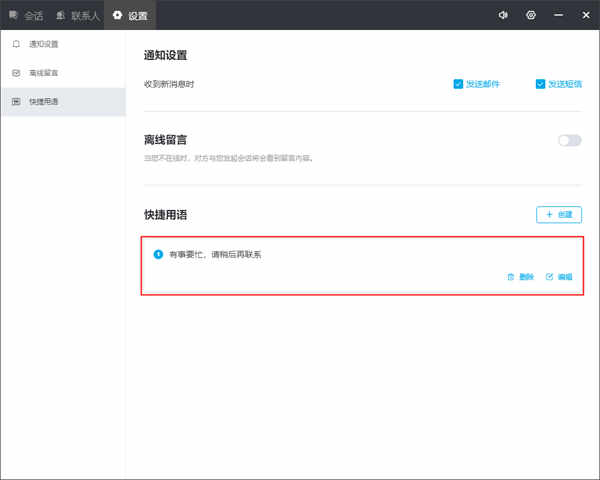Select the 快捷用语 sidebar item
This screenshot has width=600, height=480.
pyautogui.click(x=64, y=101)
